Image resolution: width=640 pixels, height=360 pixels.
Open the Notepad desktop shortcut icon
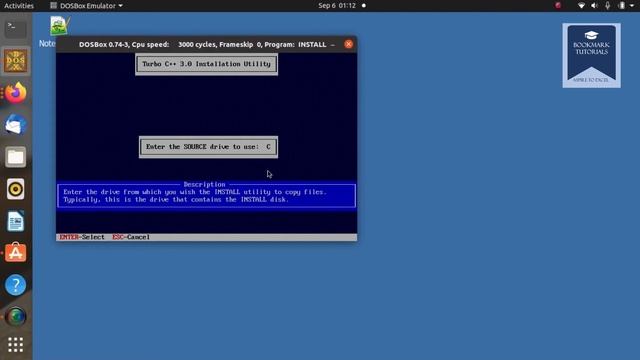[60, 26]
